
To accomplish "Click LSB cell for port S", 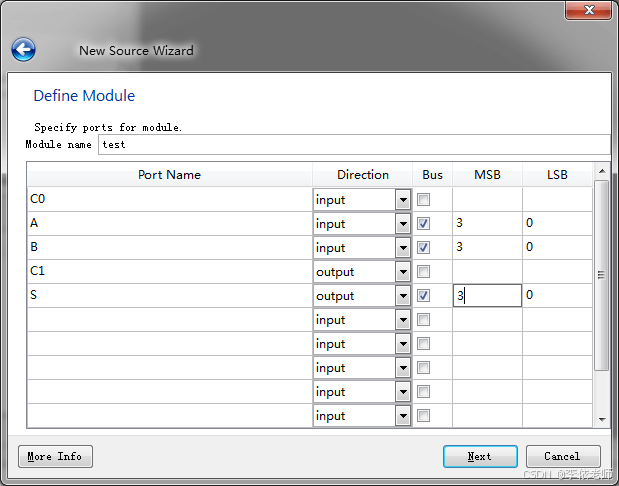I will pos(557,295).
